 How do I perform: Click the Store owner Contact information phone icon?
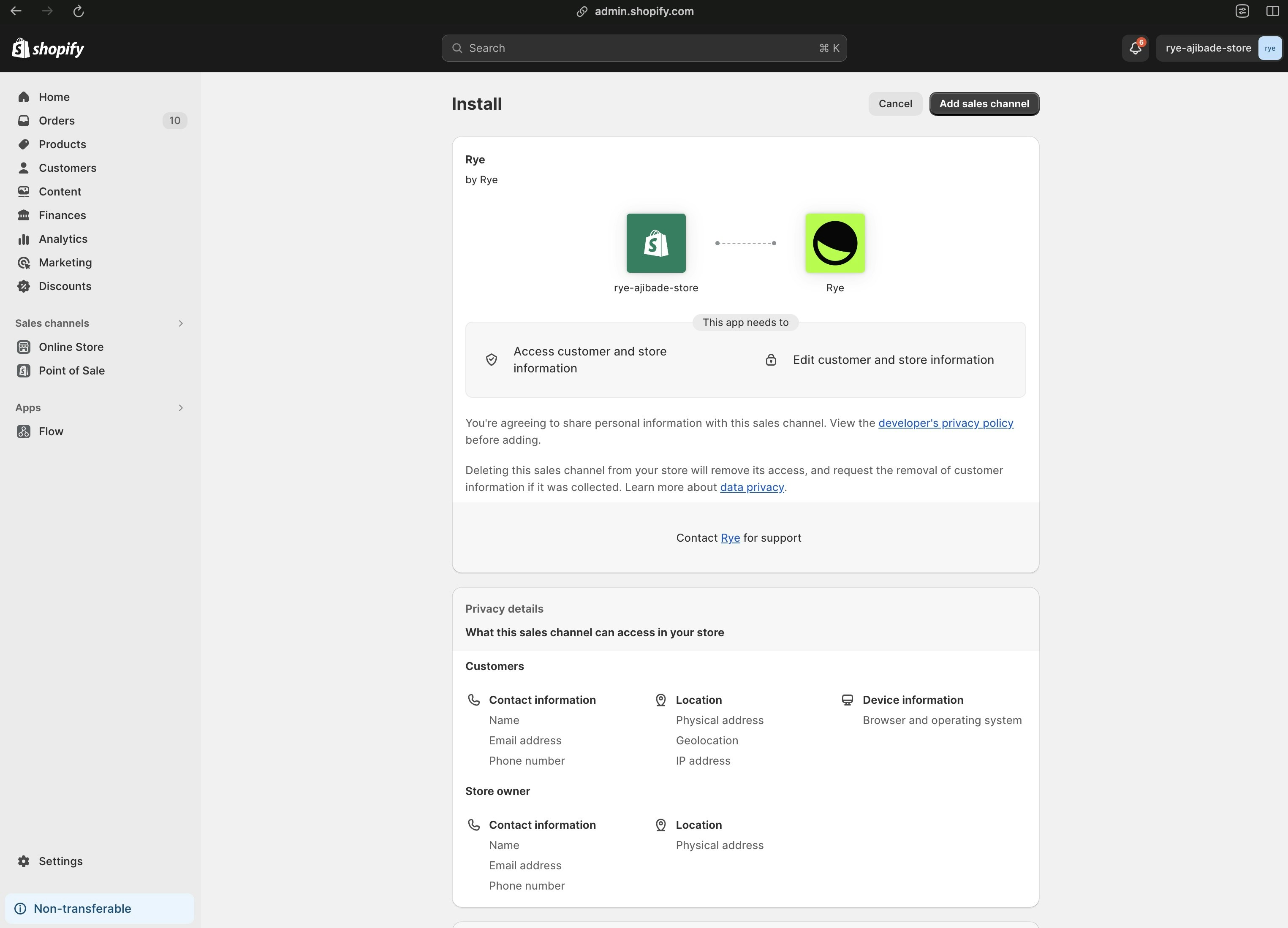[x=474, y=825]
